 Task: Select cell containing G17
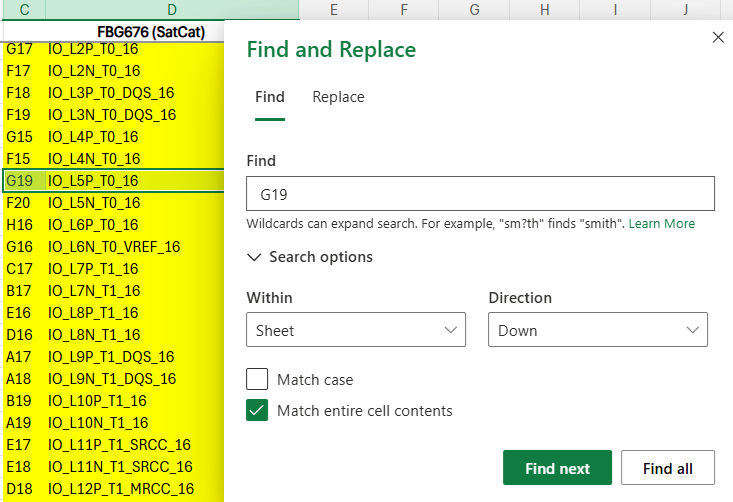pyautogui.click(x=24, y=49)
